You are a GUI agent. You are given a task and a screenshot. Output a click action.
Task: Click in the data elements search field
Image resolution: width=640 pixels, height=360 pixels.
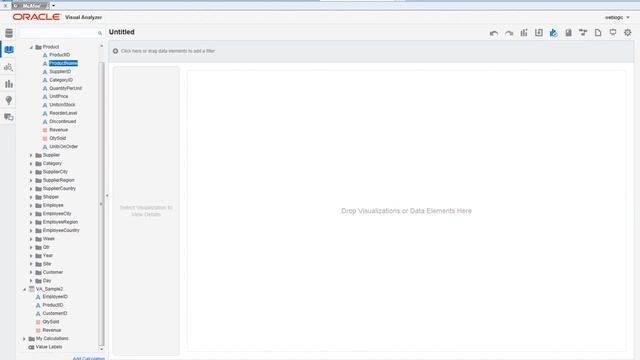click(58, 33)
